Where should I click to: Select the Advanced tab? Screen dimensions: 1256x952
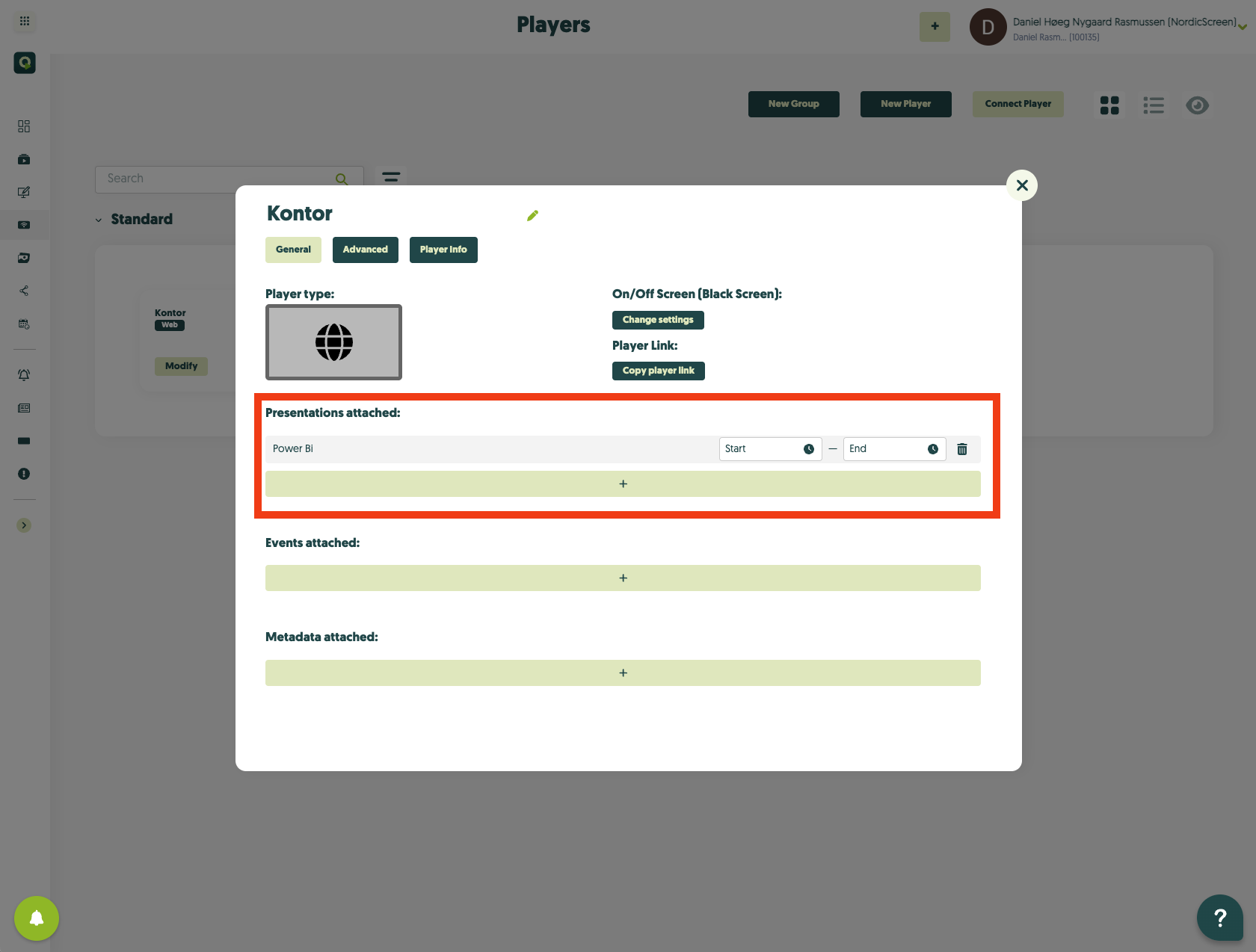point(366,250)
